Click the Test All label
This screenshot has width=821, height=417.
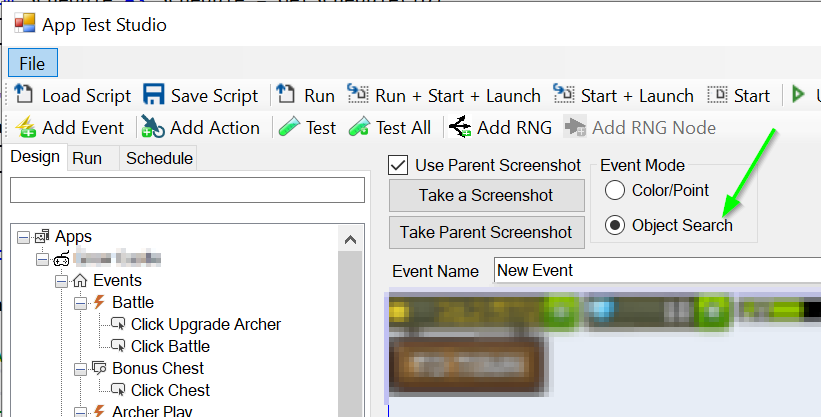coord(403,128)
